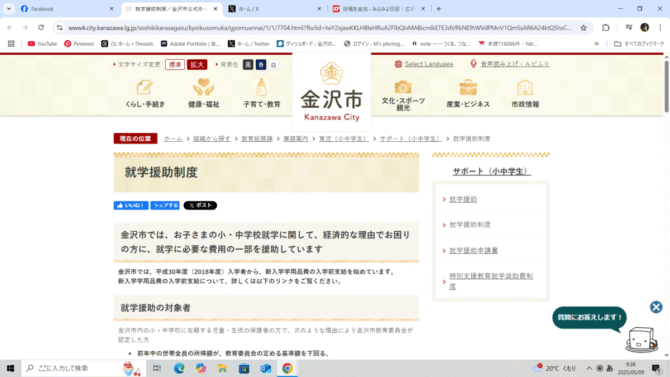Select the black background color option
This screenshot has width=670, height=377.
[x=248, y=65]
